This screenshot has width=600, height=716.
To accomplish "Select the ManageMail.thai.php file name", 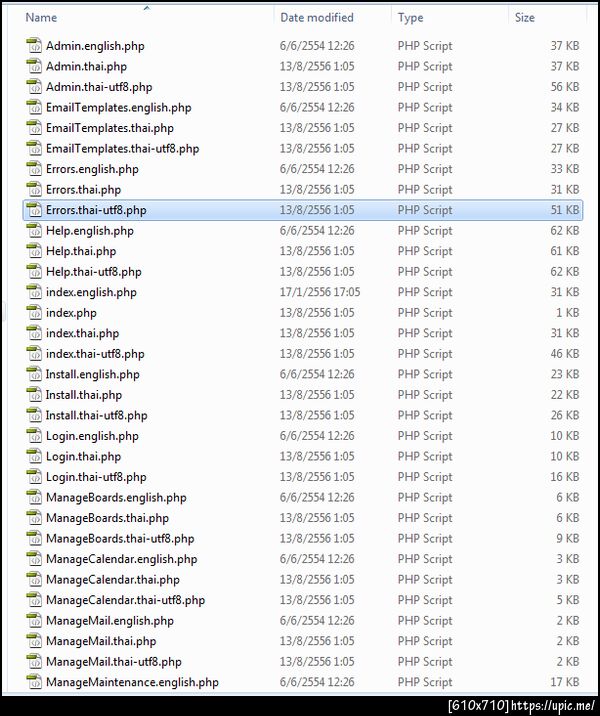I will [101, 642].
